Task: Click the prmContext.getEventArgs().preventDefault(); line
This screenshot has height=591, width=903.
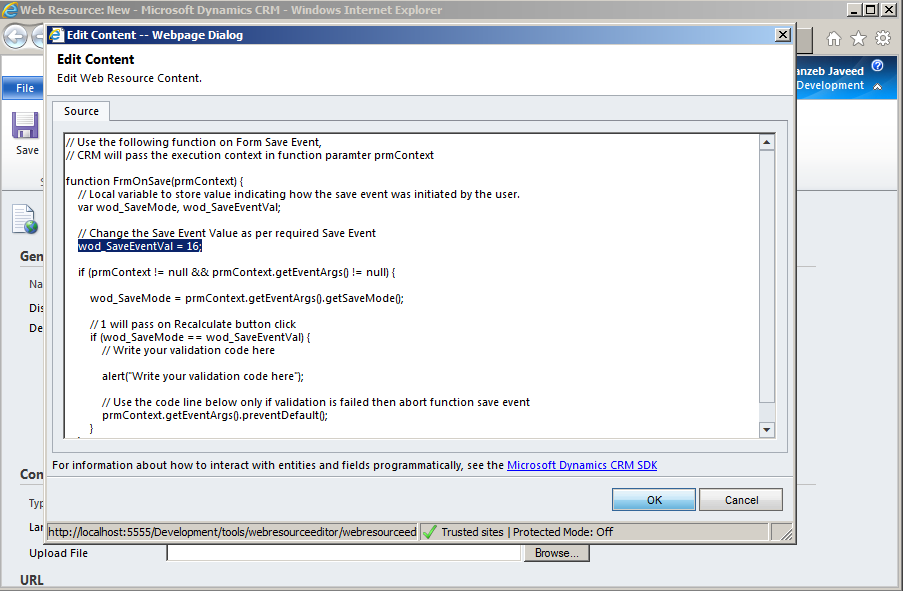Action: coord(215,415)
